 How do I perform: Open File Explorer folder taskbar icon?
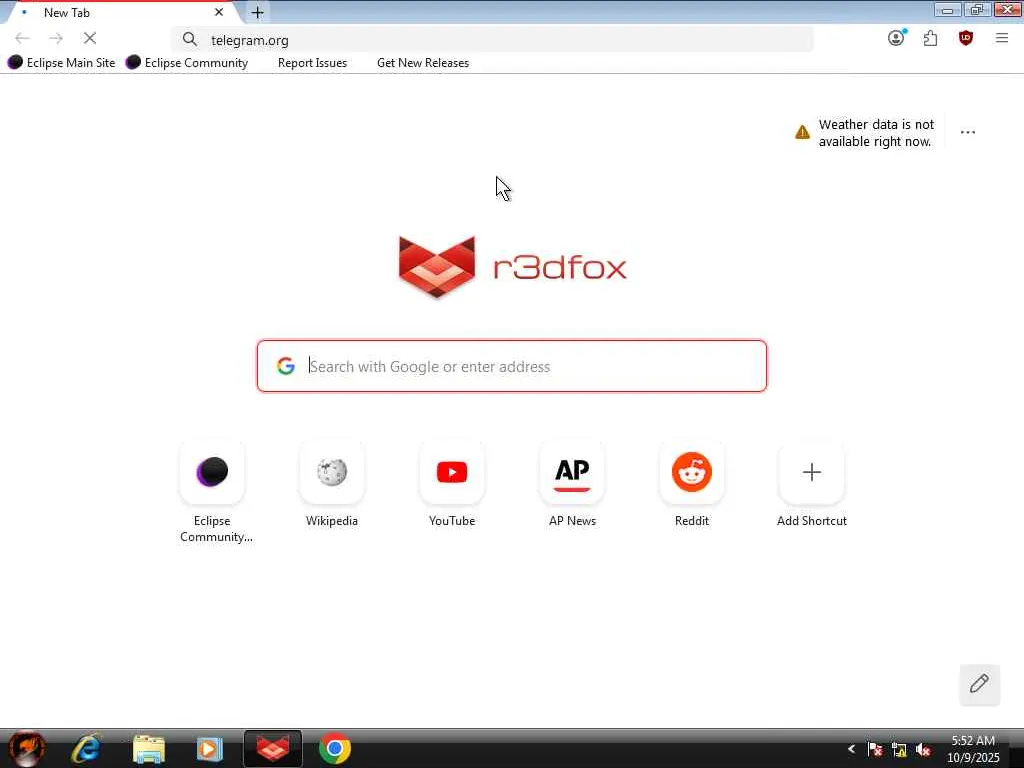149,748
